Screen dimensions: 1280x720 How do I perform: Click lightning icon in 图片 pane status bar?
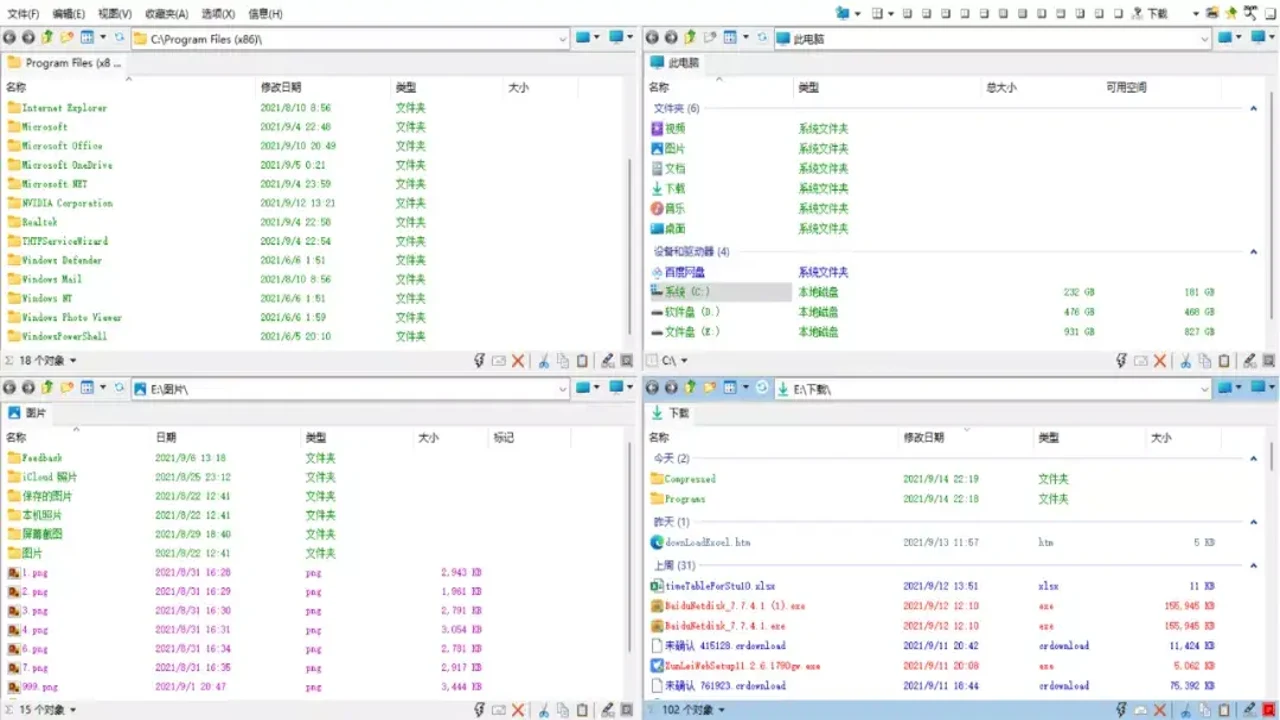tap(479, 710)
